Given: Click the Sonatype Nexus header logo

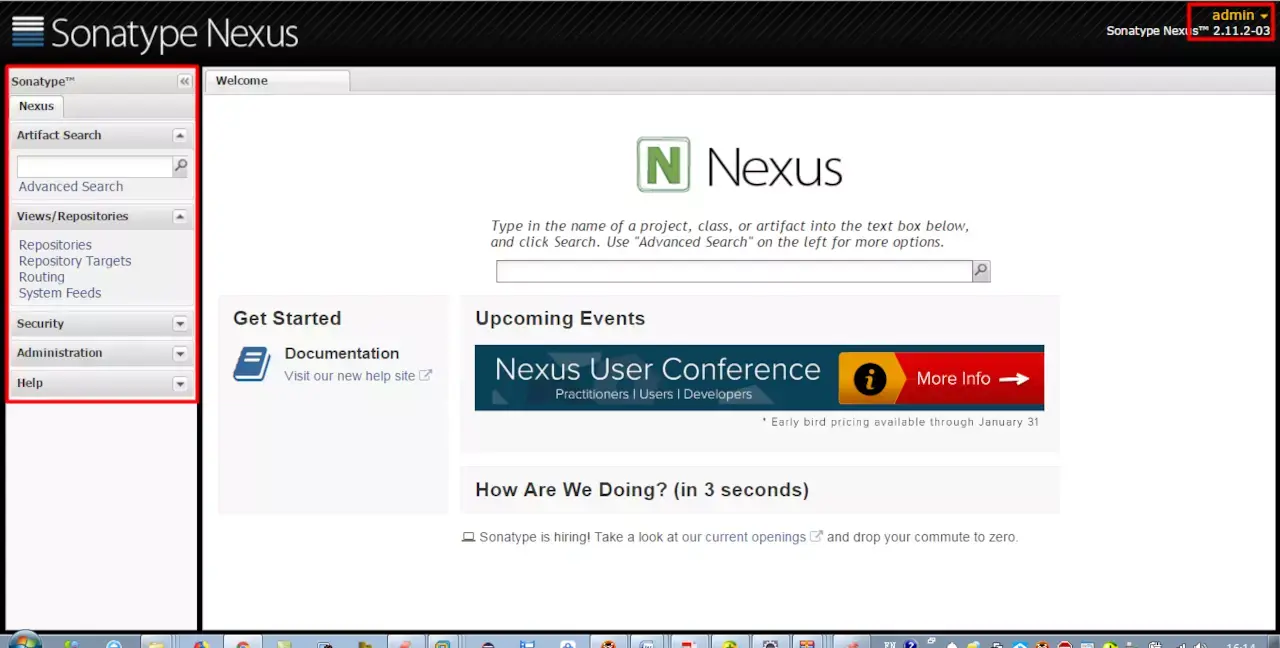Looking at the screenshot, I should point(155,33).
